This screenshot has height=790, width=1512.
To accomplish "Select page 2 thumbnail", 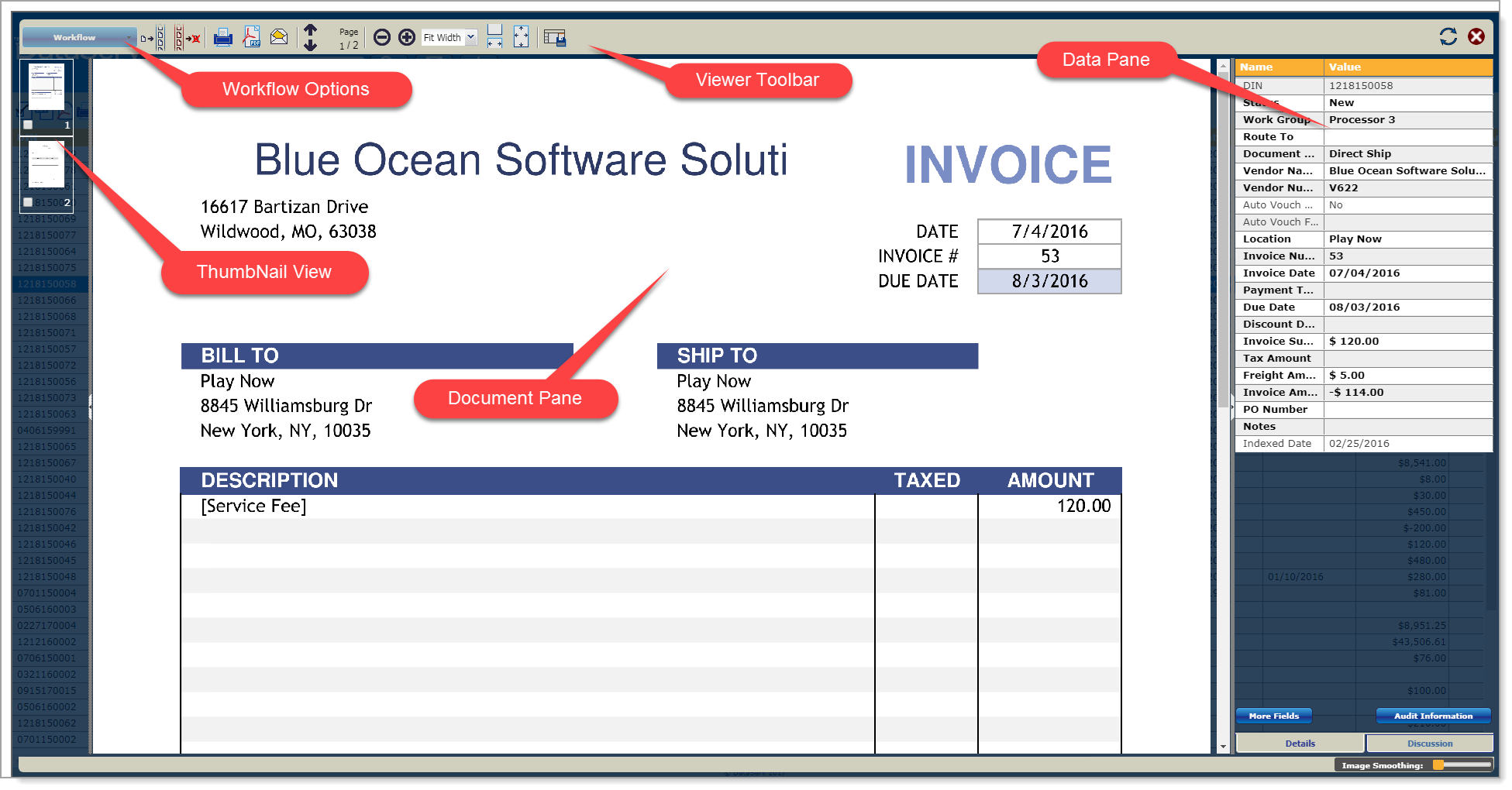I will (x=46, y=164).
